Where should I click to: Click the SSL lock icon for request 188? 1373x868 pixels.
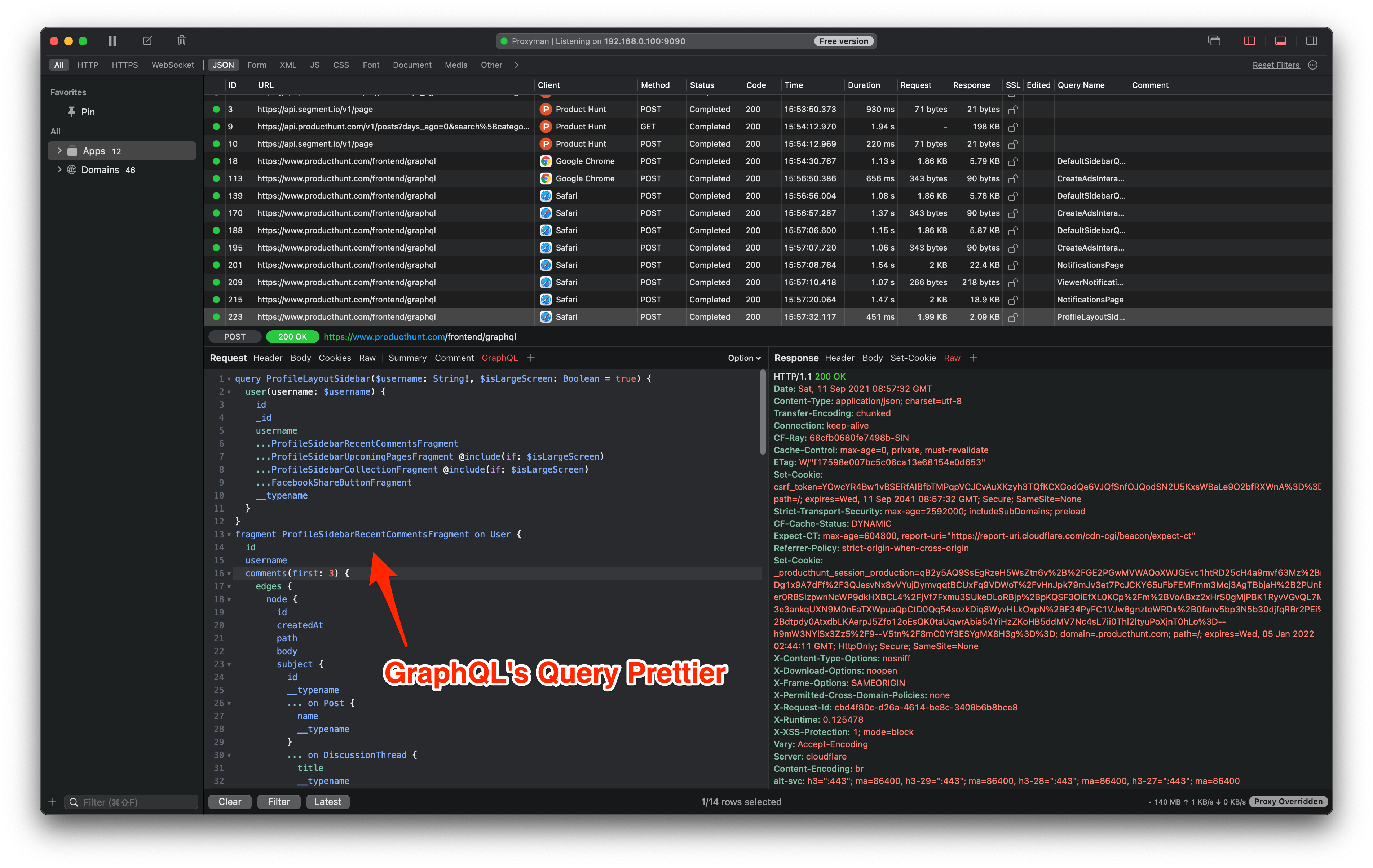pyautogui.click(x=1013, y=231)
